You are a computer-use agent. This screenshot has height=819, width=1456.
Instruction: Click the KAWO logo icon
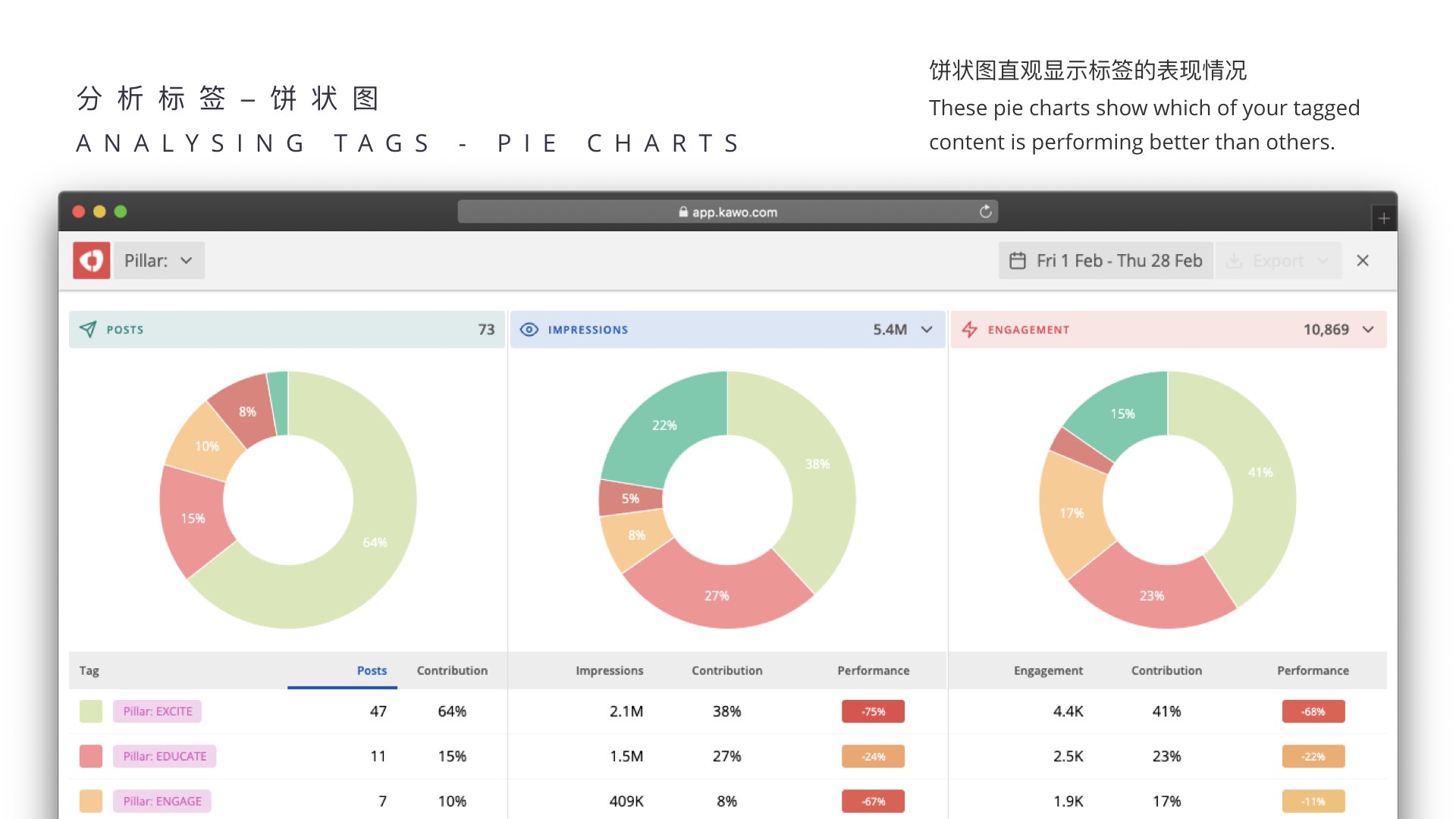[x=91, y=260]
